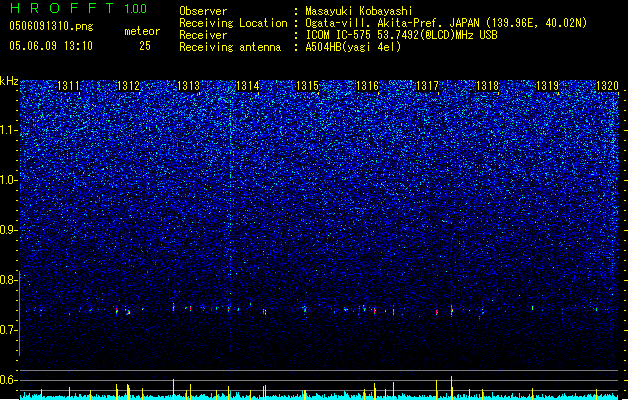
Task: Click the date stamp 05.06.09 13:10
Action: pyautogui.click(x=51, y=46)
